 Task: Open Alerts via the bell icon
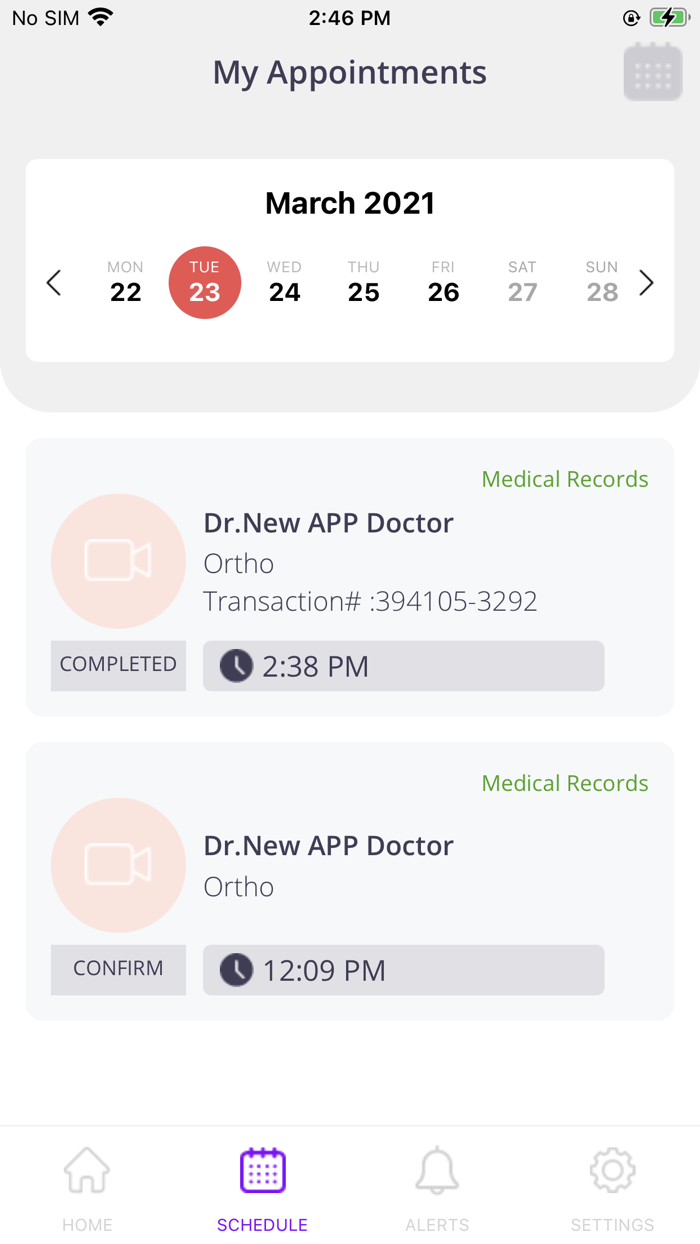[437, 1169]
